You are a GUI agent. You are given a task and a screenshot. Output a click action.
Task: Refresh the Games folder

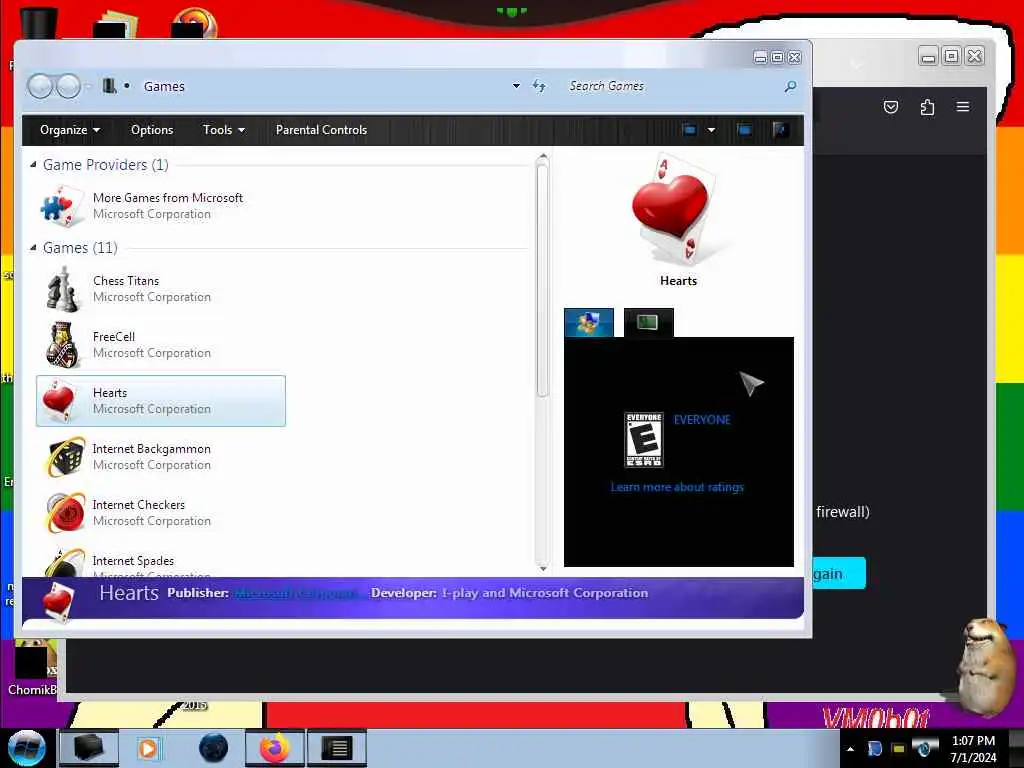pos(539,86)
